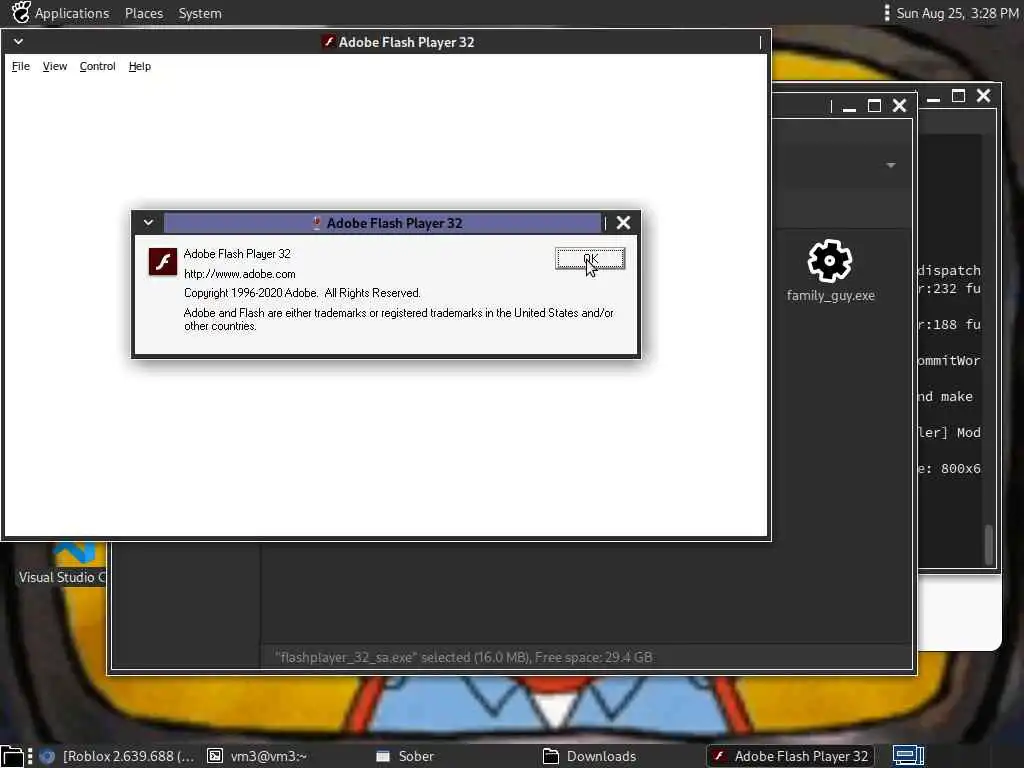Click the panel handle dots beside the clock
Viewport: 1024px width, 768px height.
(886, 13)
